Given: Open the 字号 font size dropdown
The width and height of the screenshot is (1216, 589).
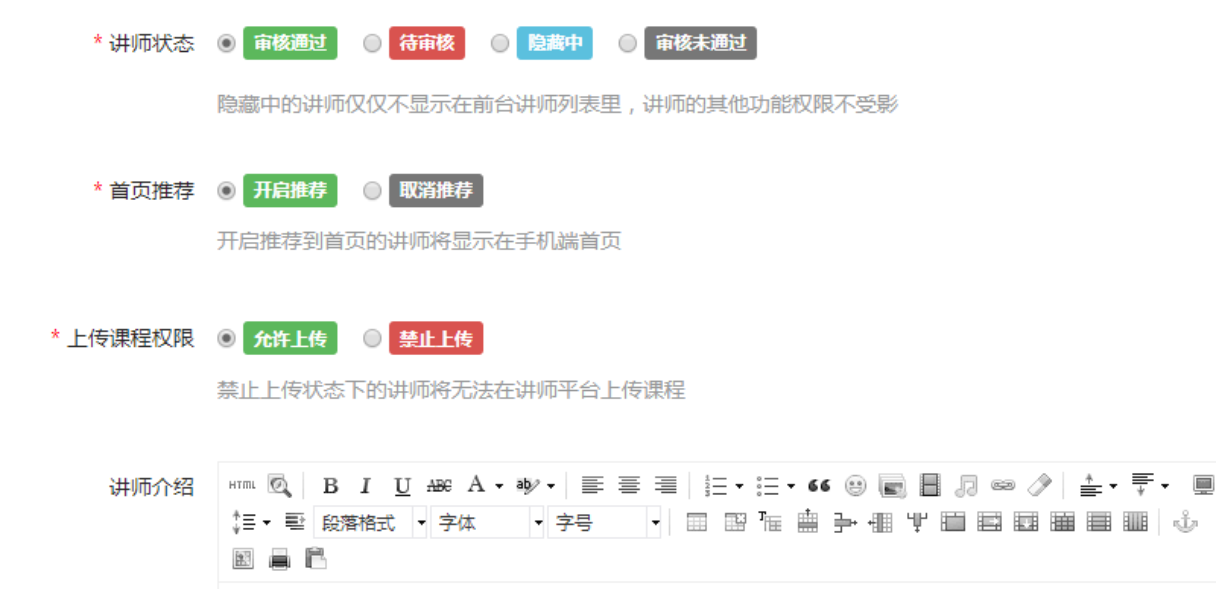Looking at the screenshot, I should coord(604,522).
